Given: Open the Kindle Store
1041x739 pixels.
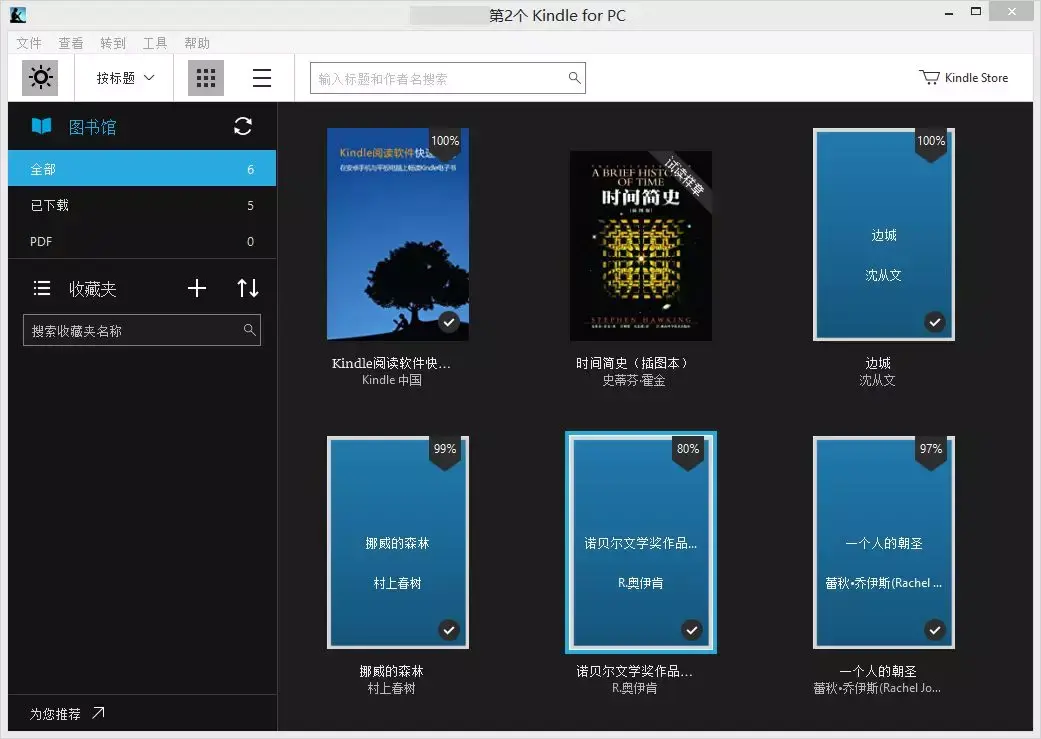Looking at the screenshot, I should pos(963,77).
